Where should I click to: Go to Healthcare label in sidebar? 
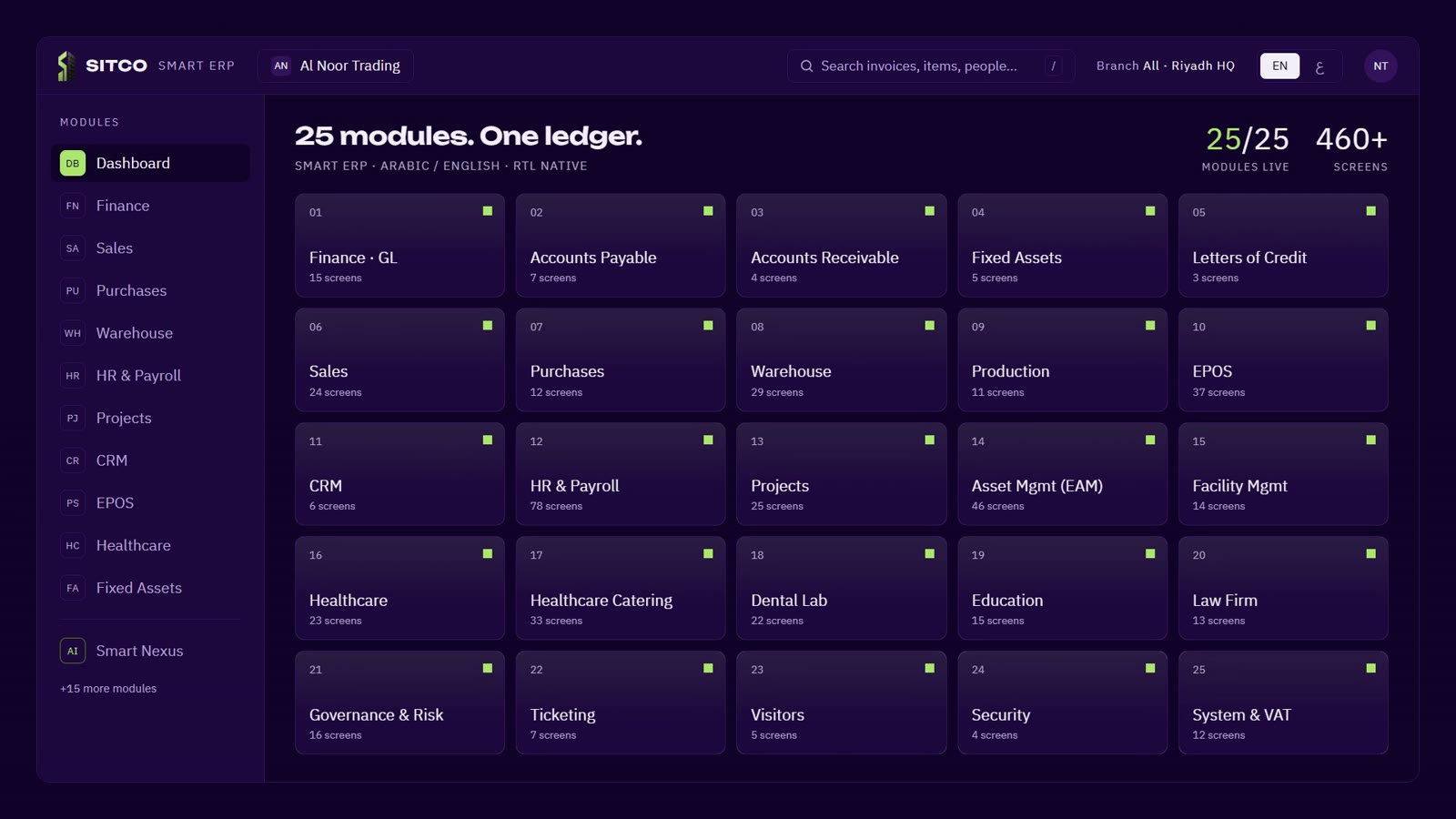pyautogui.click(x=134, y=545)
